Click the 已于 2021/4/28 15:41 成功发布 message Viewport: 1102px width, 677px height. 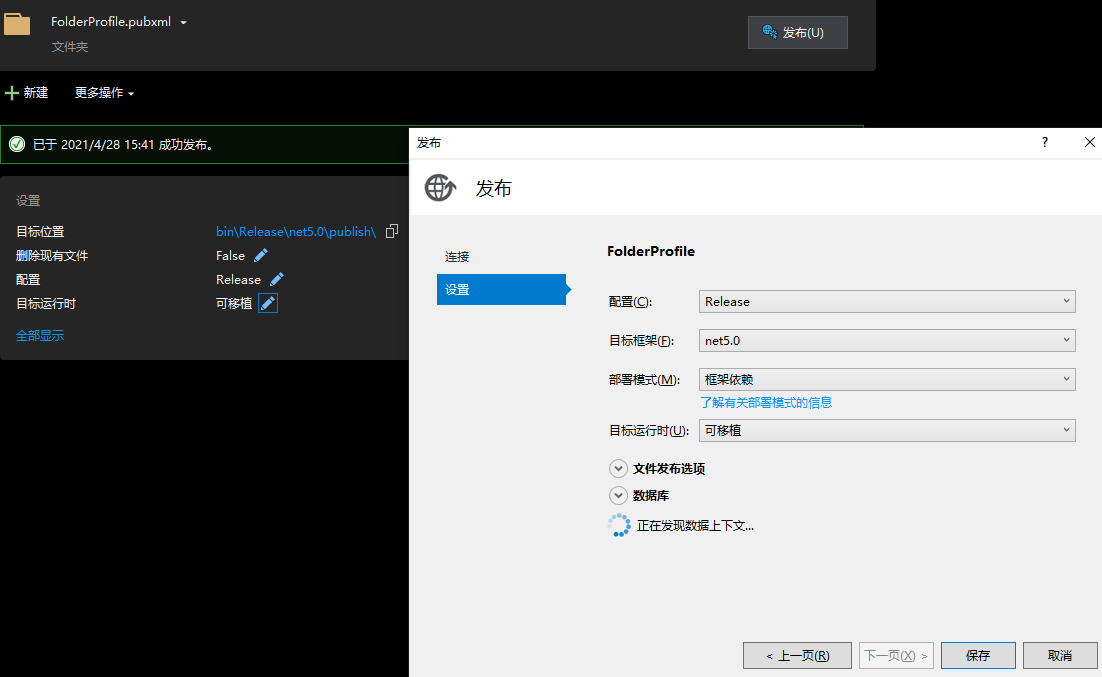123,144
